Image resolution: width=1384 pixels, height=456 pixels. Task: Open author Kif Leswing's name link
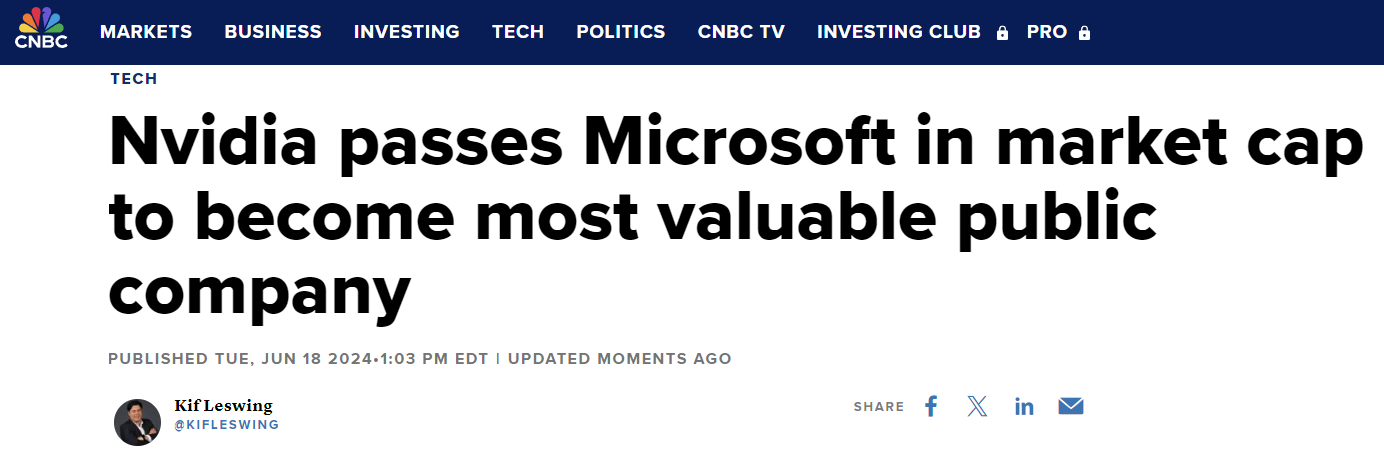[x=223, y=405]
